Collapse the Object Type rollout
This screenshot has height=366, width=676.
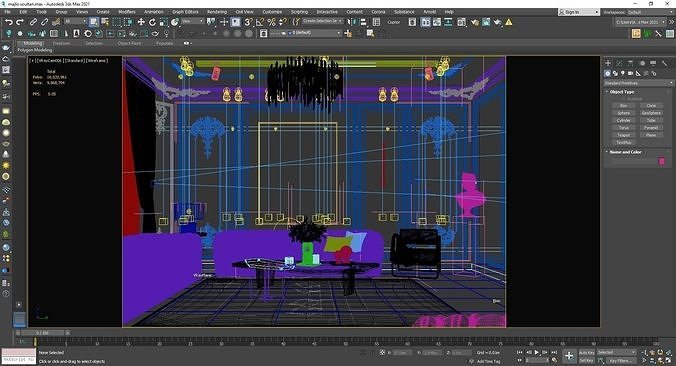[621, 92]
